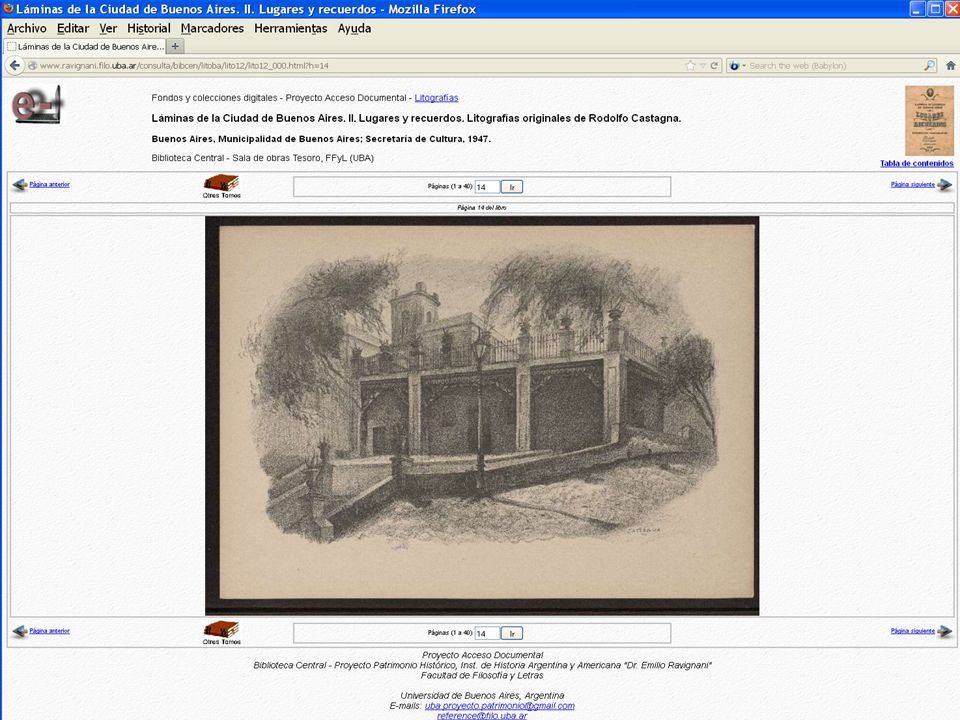
Task: Open the Archivo menu
Action: tap(26, 28)
